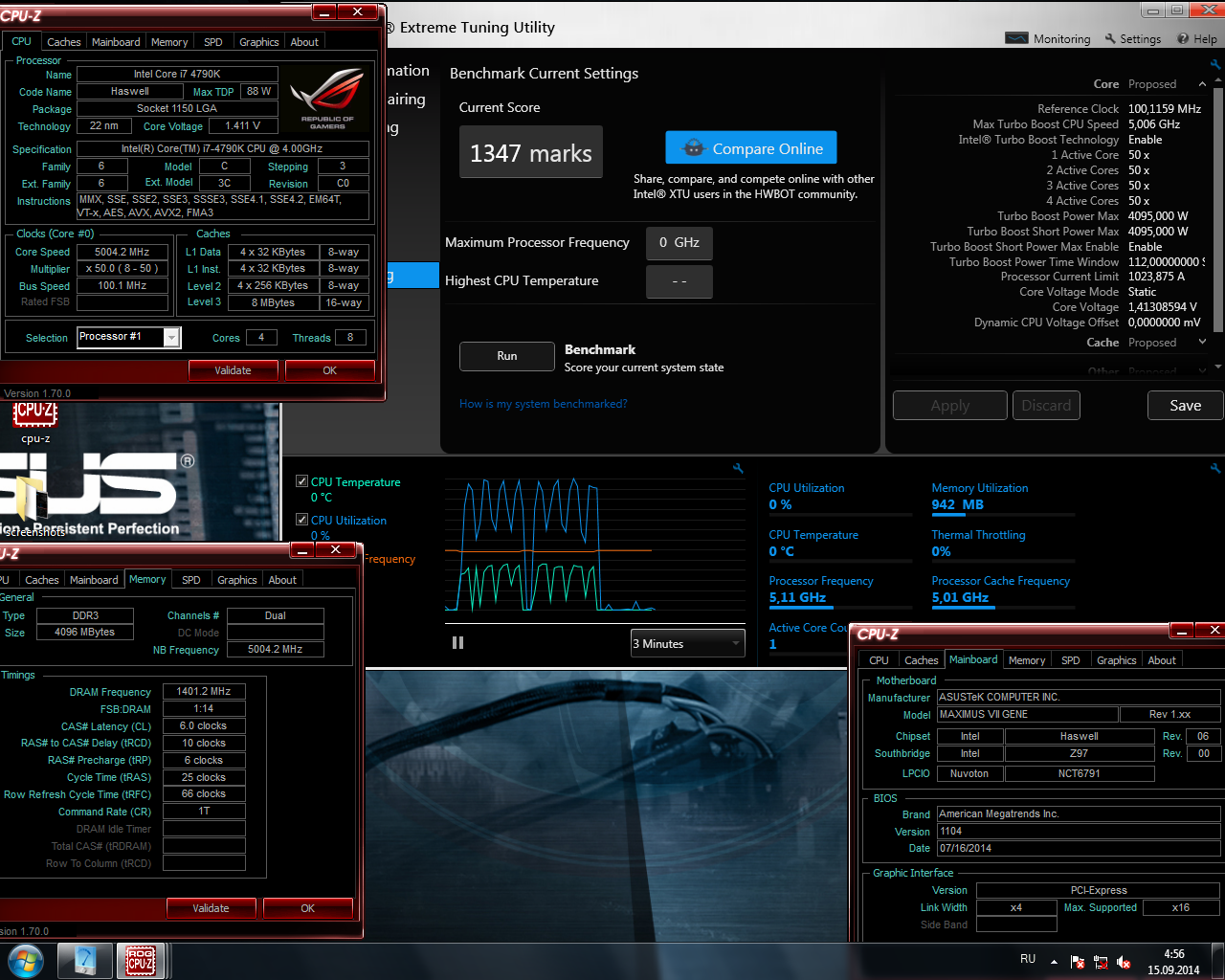1225x980 pixels.
Task: Open CPU tab in bottom-right Mainboard CPU-Z window
Action: [x=879, y=660]
